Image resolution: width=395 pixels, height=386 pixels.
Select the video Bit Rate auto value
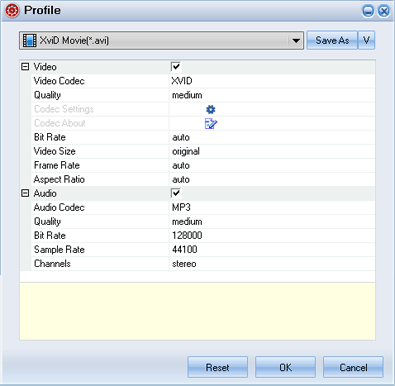pos(181,137)
